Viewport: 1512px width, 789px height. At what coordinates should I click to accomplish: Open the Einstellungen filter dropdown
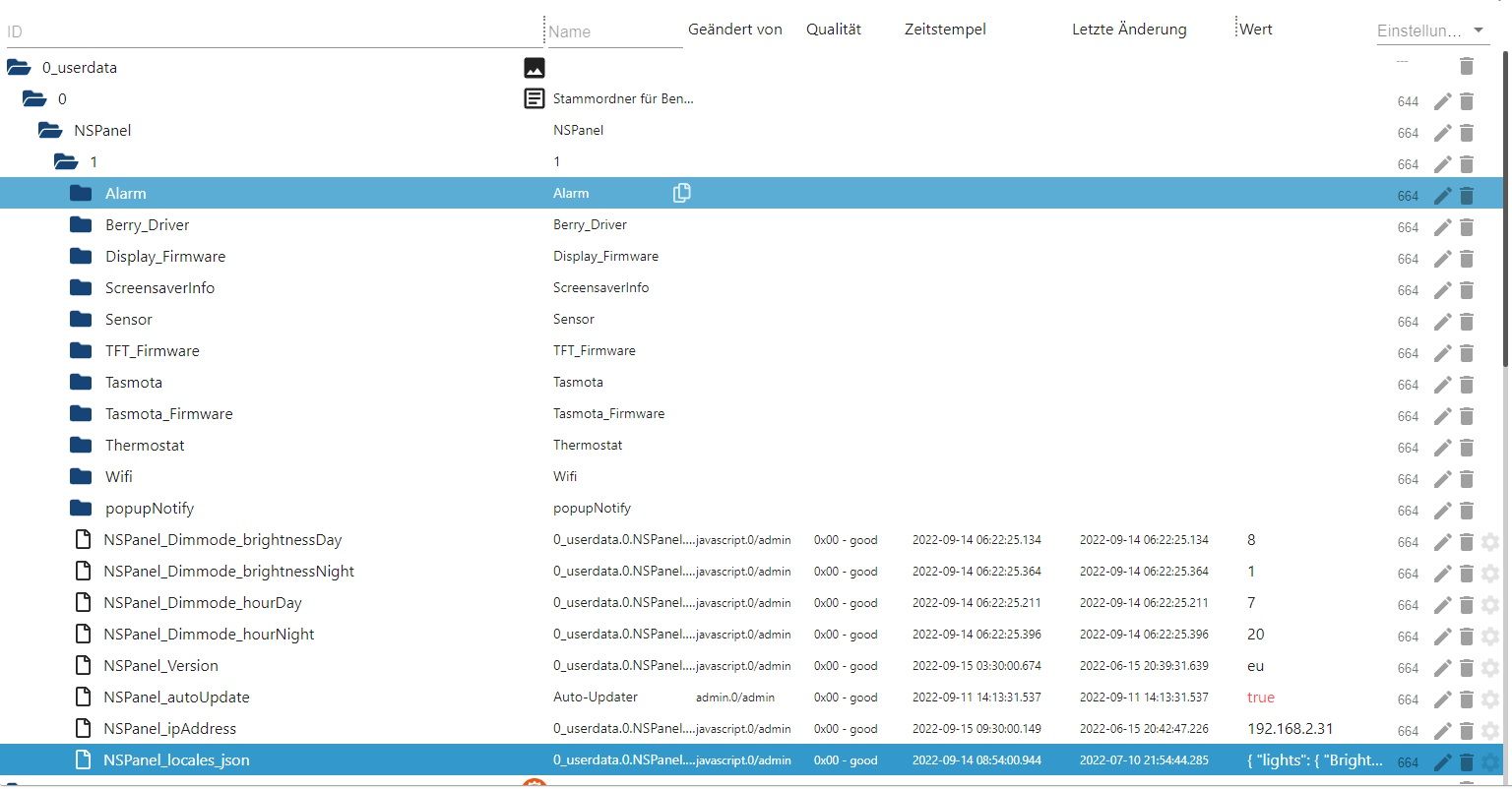click(1430, 30)
